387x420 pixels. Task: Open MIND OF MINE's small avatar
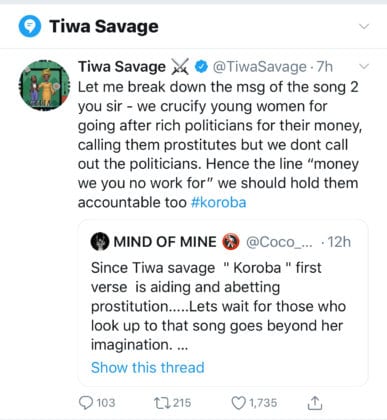tap(100, 242)
